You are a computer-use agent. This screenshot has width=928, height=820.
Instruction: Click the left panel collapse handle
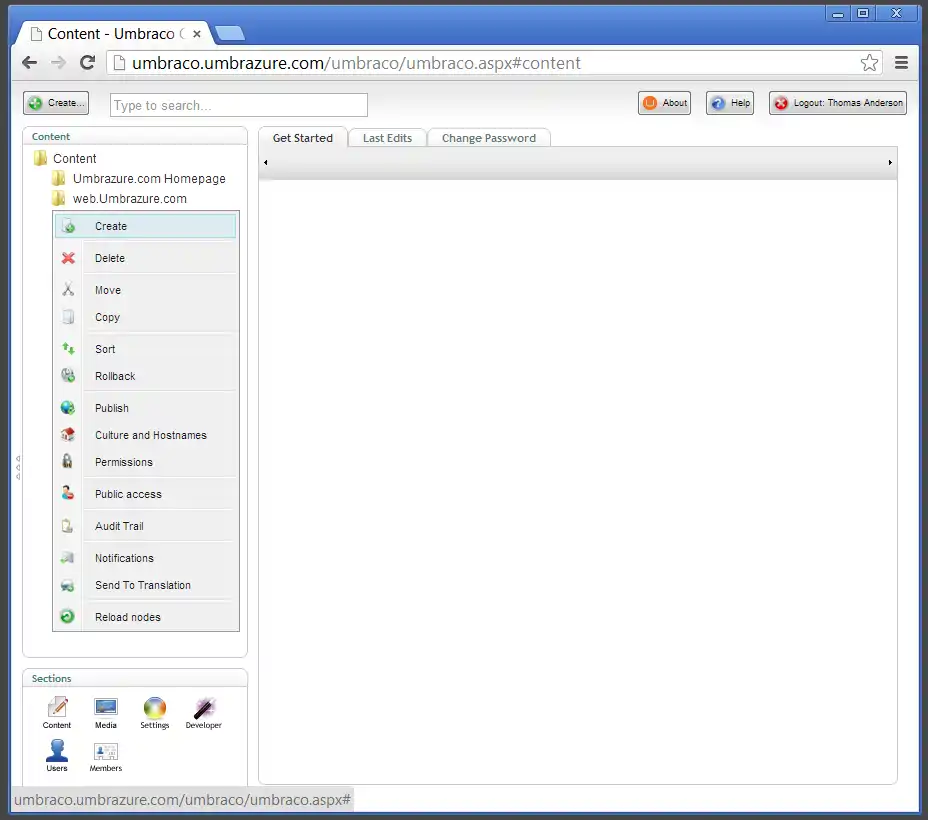[x=18, y=467]
